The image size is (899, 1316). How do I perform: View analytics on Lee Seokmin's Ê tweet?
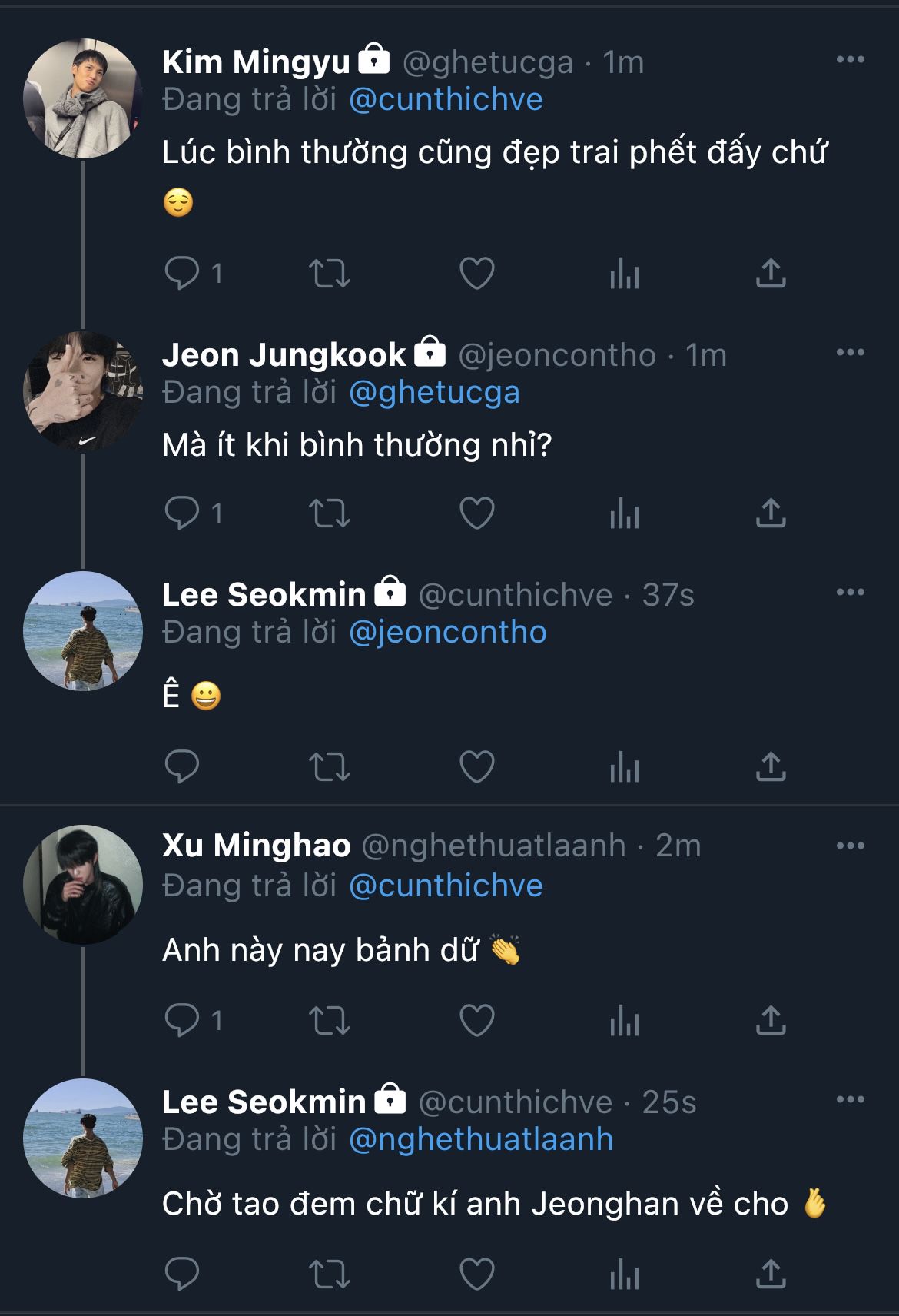pos(625,766)
